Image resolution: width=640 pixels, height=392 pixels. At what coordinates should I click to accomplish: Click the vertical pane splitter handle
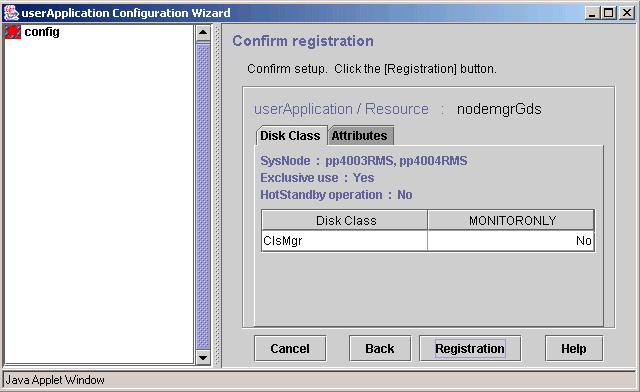pos(217,195)
